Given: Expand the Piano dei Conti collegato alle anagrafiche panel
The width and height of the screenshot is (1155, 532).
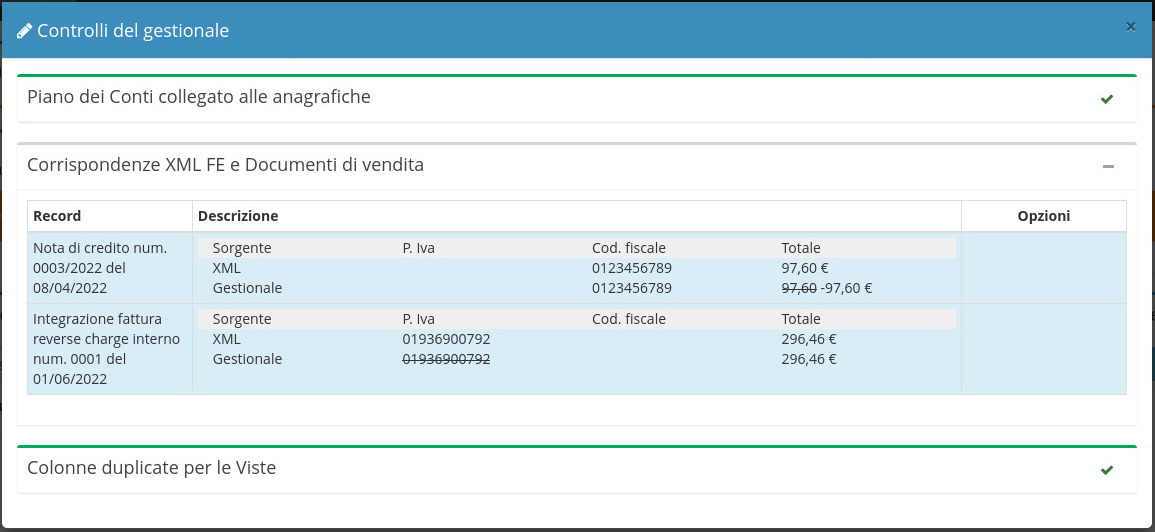Looking at the screenshot, I should [199, 97].
